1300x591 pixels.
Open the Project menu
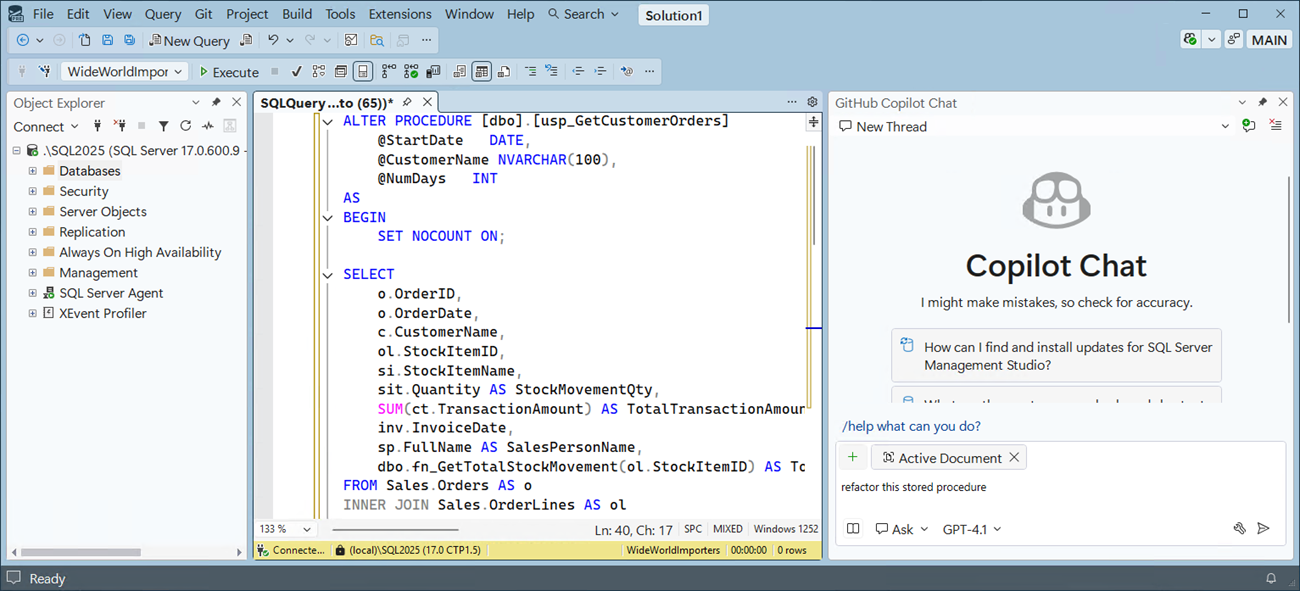pyautogui.click(x=247, y=14)
